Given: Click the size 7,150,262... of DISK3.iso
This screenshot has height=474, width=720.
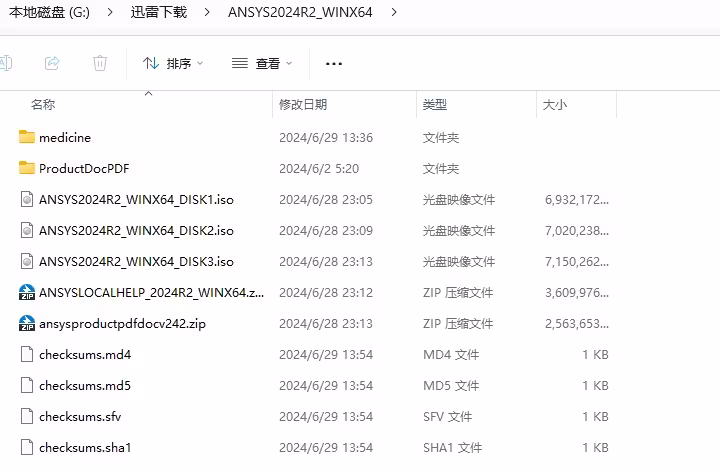Looking at the screenshot, I should [577, 262].
